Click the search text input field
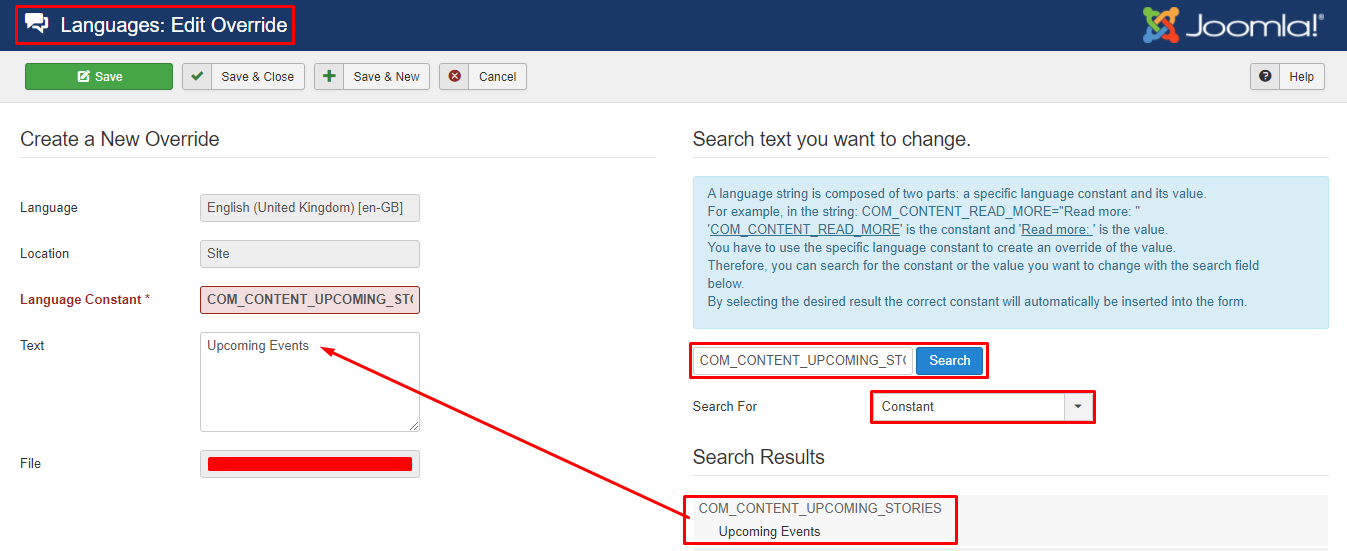Viewport: 1347px width, 551px height. (803, 361)
